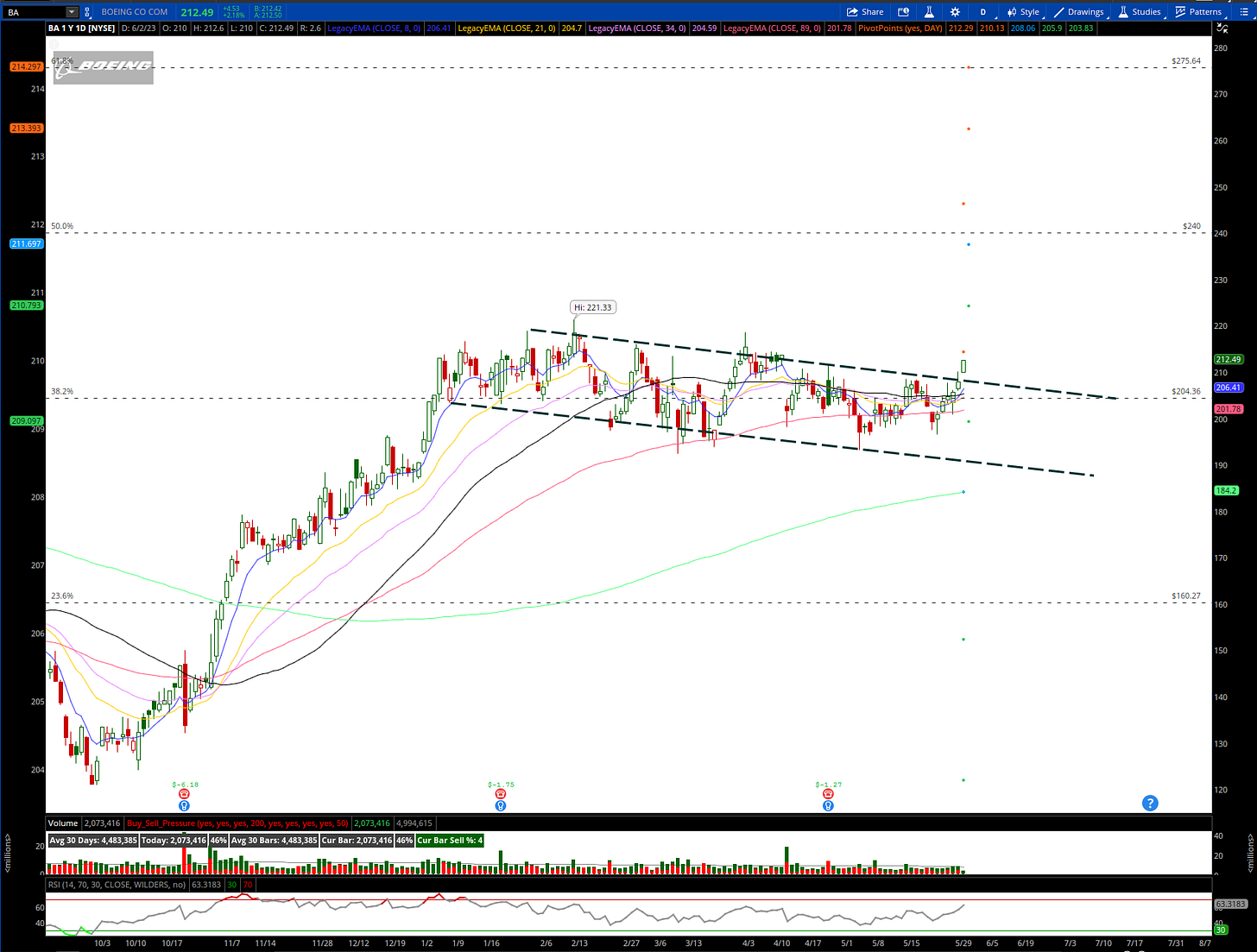Click the $240 Fibonacci level label
This screenshot has width=1257, height=952.
click(x=1191, y=226)
